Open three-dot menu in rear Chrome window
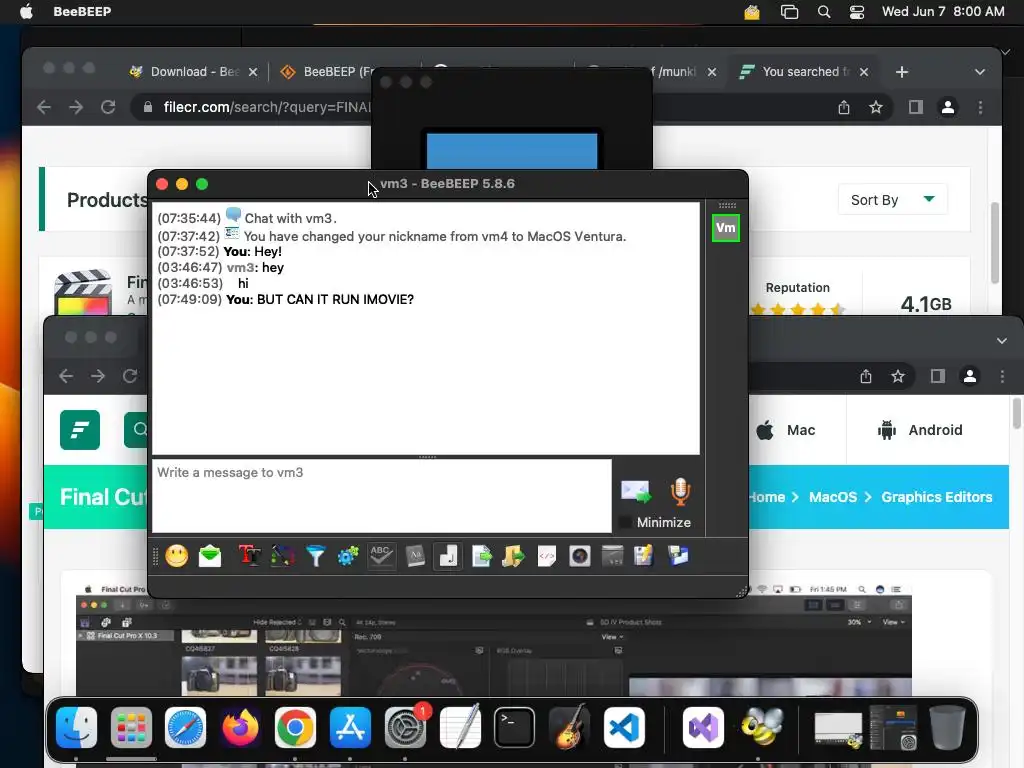 point(980,107)
